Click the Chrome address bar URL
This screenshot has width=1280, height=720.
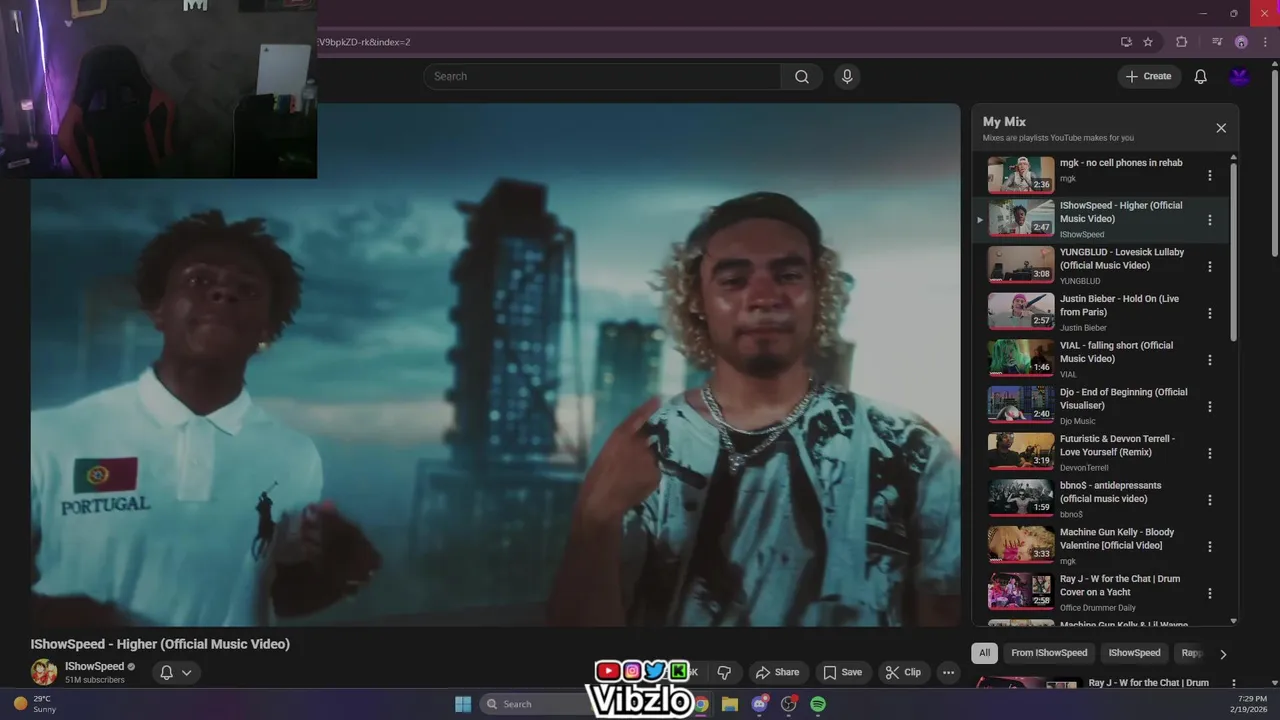coord(365,42)
